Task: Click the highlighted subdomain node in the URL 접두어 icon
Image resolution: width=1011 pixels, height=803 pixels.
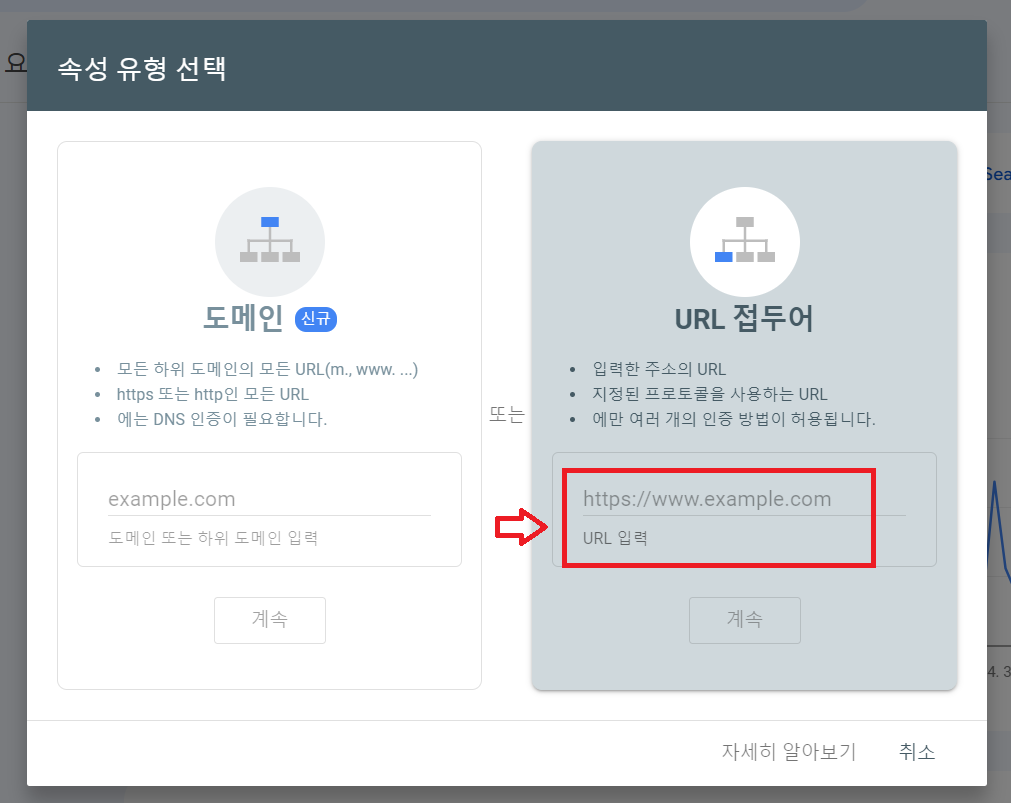Action: click(723, 257)
